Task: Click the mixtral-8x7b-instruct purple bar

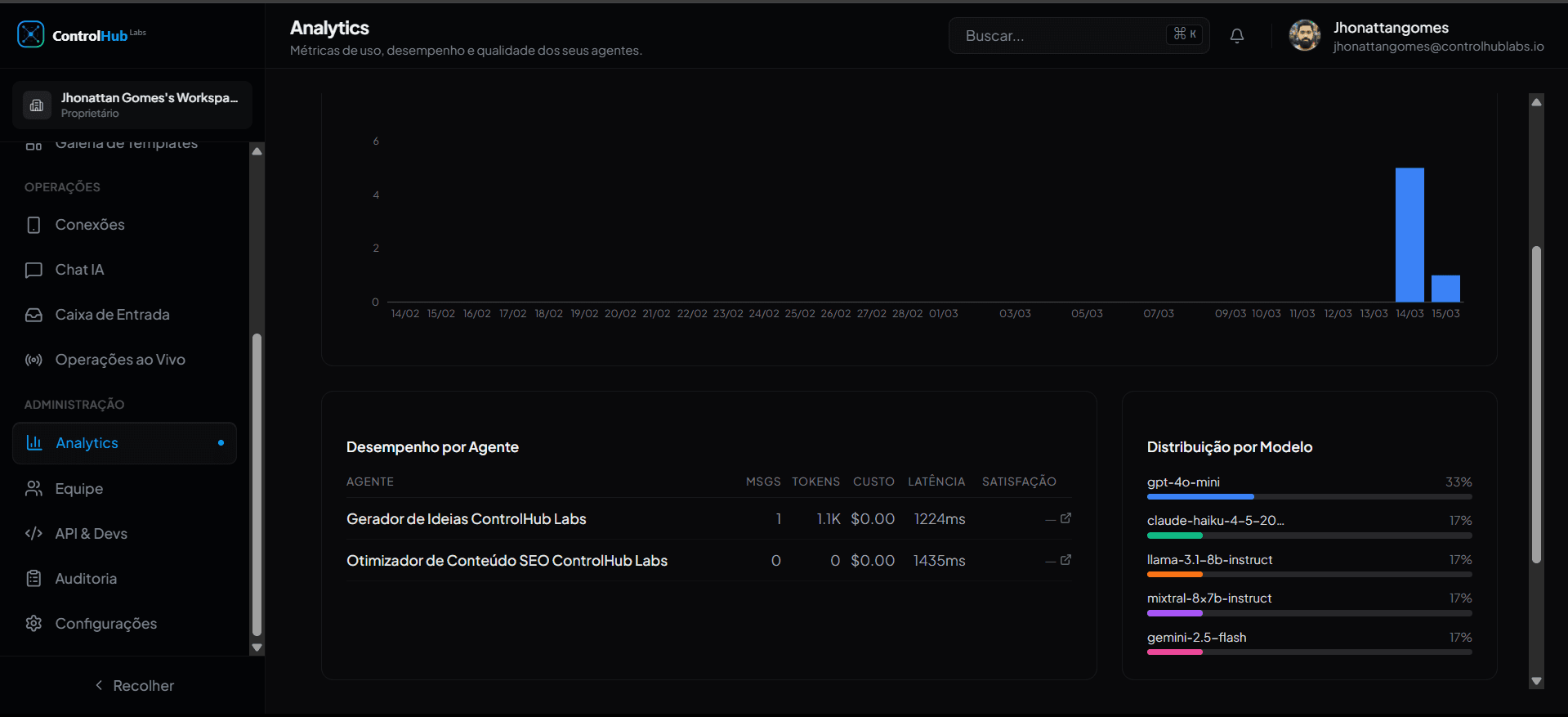Action: (1175, 613)
